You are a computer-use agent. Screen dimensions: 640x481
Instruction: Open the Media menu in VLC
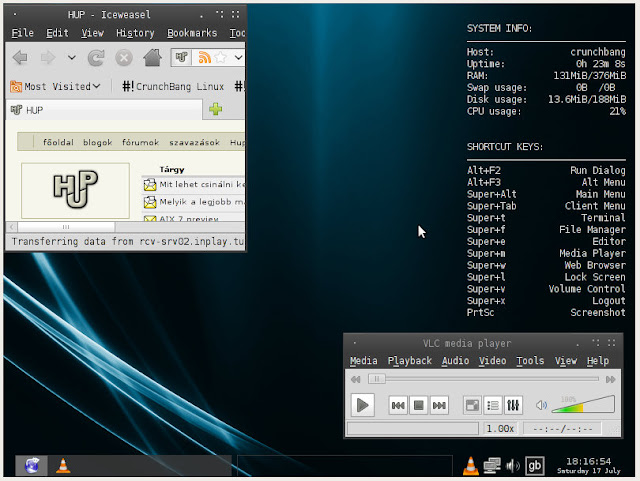363,361
